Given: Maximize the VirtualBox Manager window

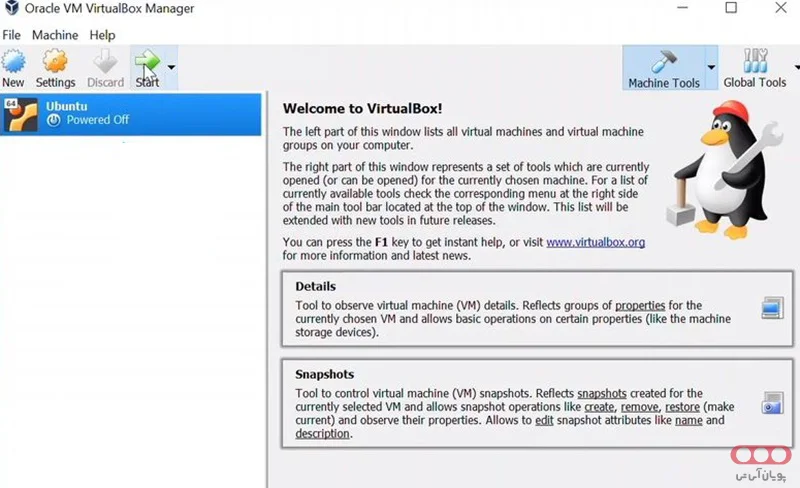Looking at the screenshot, I should [731, 9].
